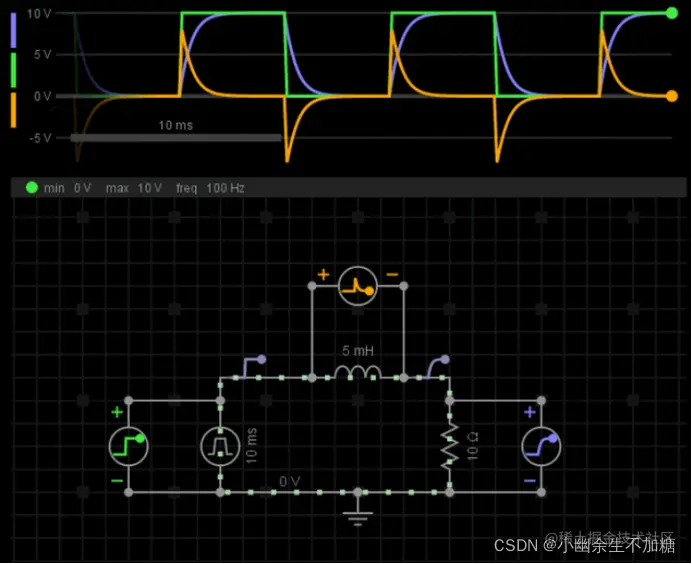
Task: Click the '-5 V' scope axis label
Action: [40, 138]
